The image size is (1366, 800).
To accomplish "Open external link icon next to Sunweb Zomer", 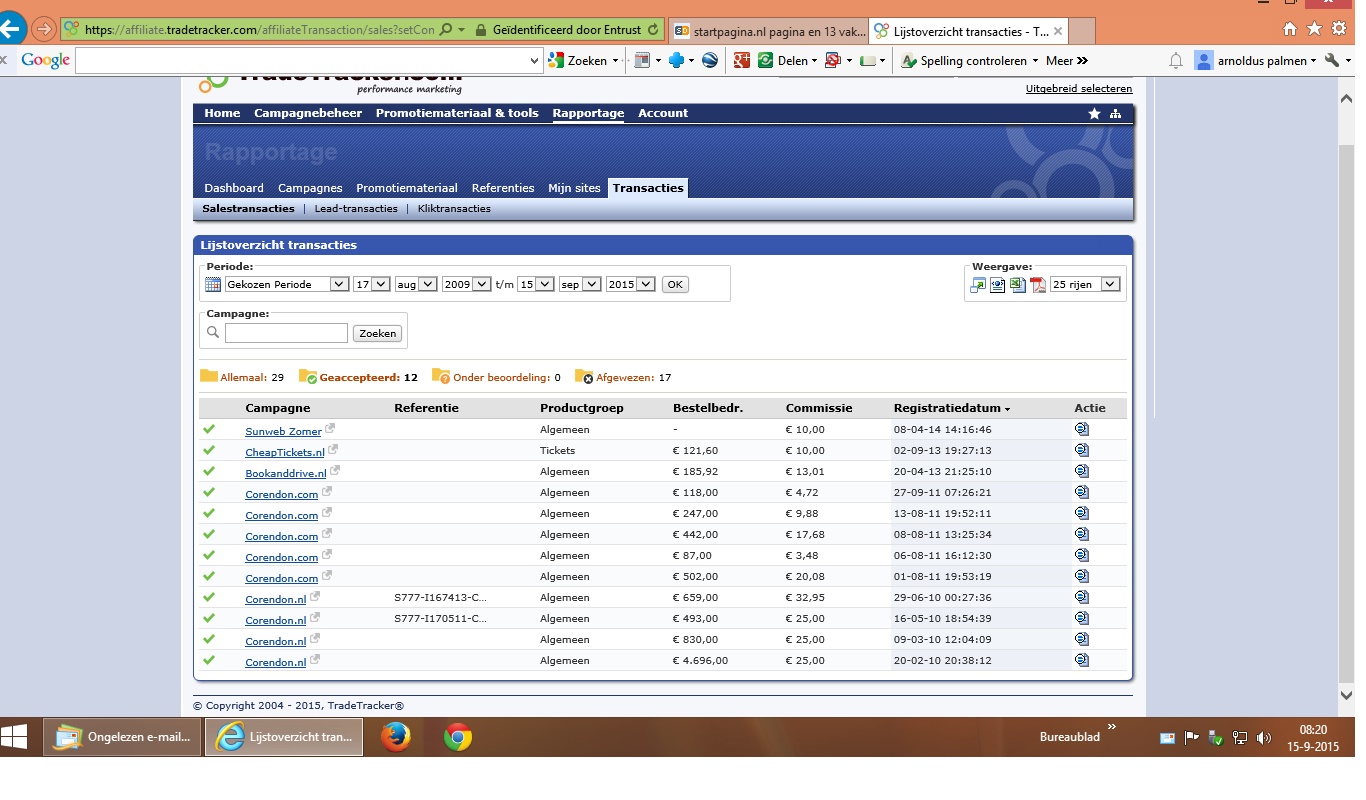I will [x=330, y=429].
